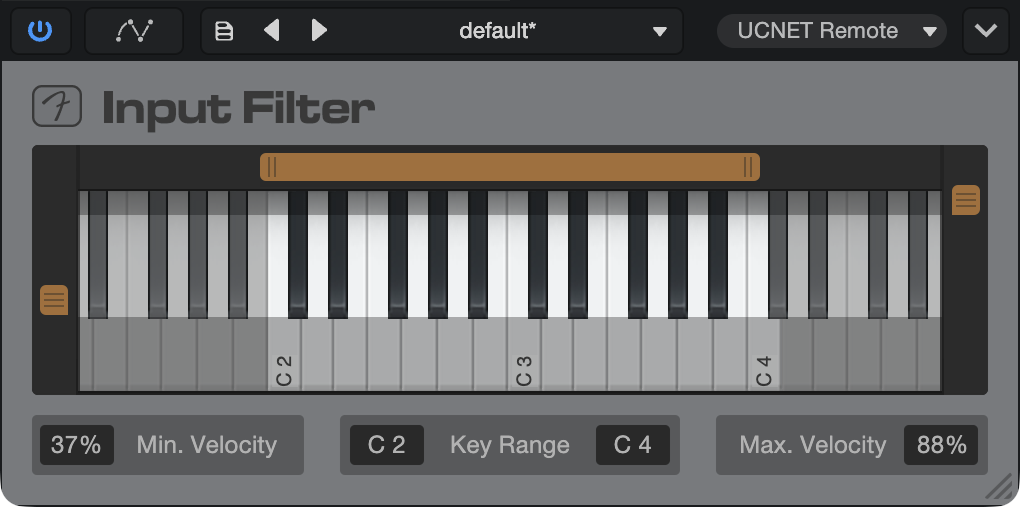Load the next preset with right arrow

tap(319, 31)
